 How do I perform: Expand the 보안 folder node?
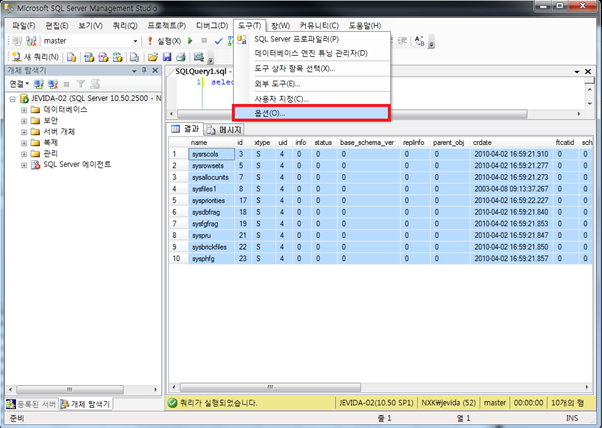24,121
